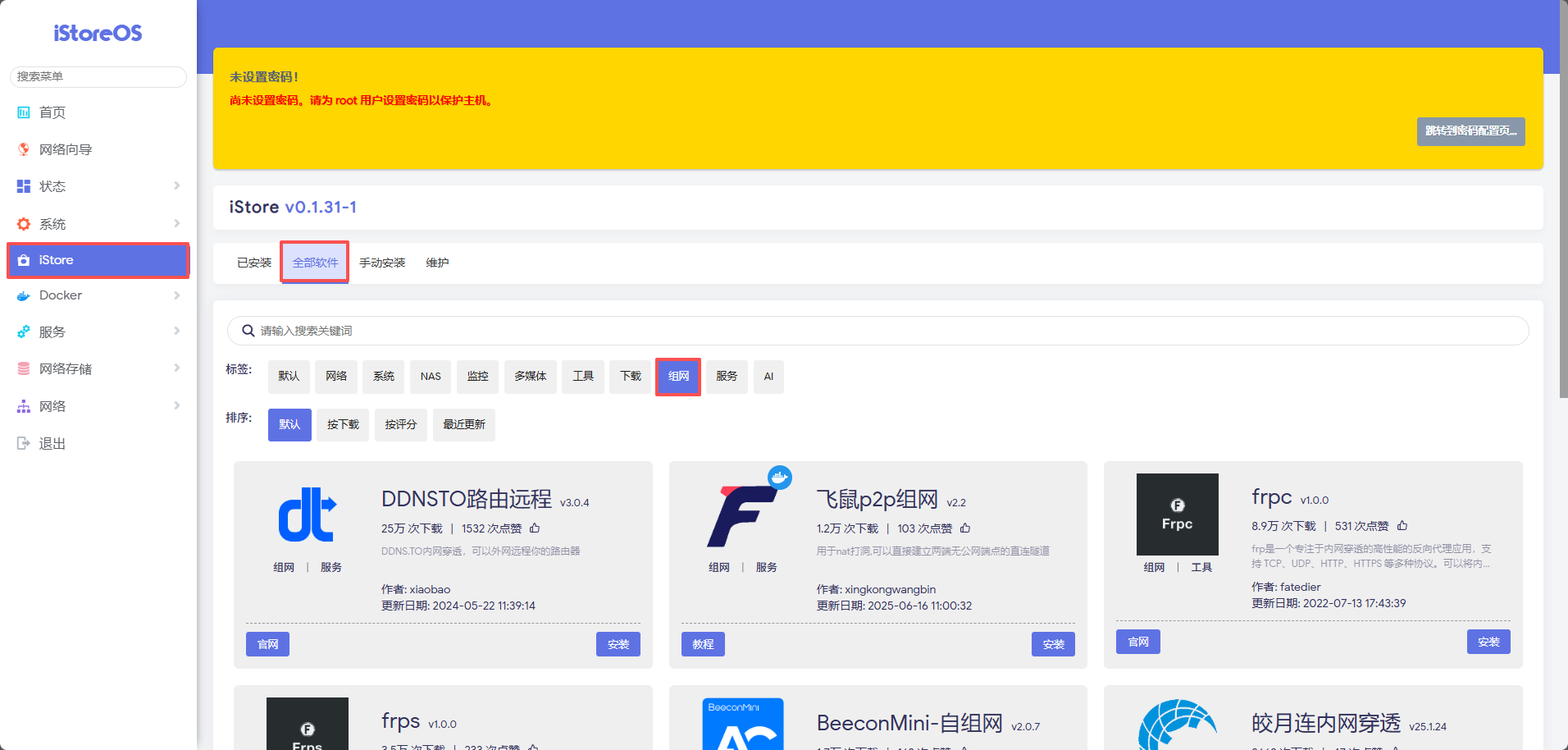
Task: Click the 服务 icon in sidebar
Action: pos(24,332)
